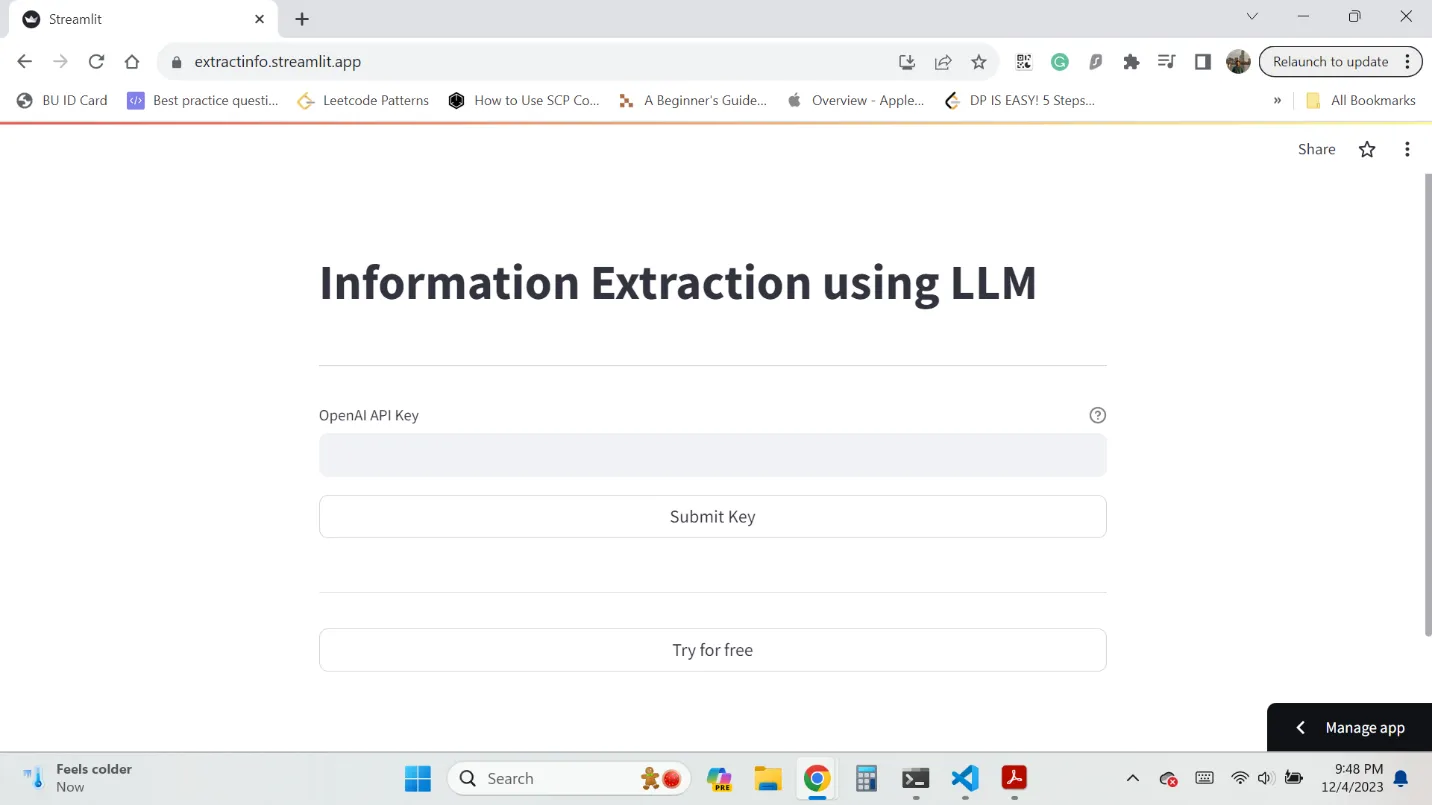The width and height of the screenshot is (1432, 805).
Task: Click the battery status icon
Action: click(x=1293, y=778)
